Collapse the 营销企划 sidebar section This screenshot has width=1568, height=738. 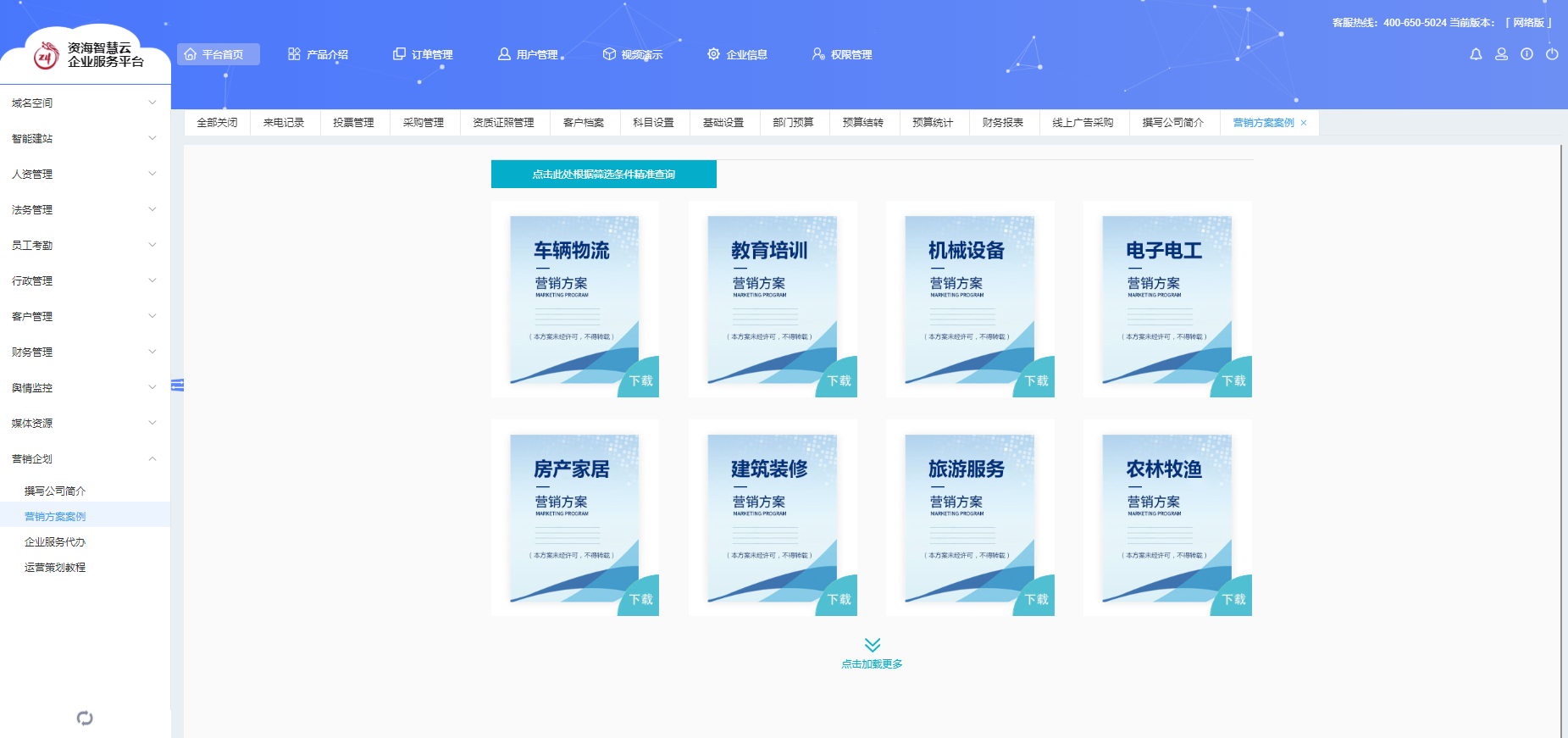[85, 458]
